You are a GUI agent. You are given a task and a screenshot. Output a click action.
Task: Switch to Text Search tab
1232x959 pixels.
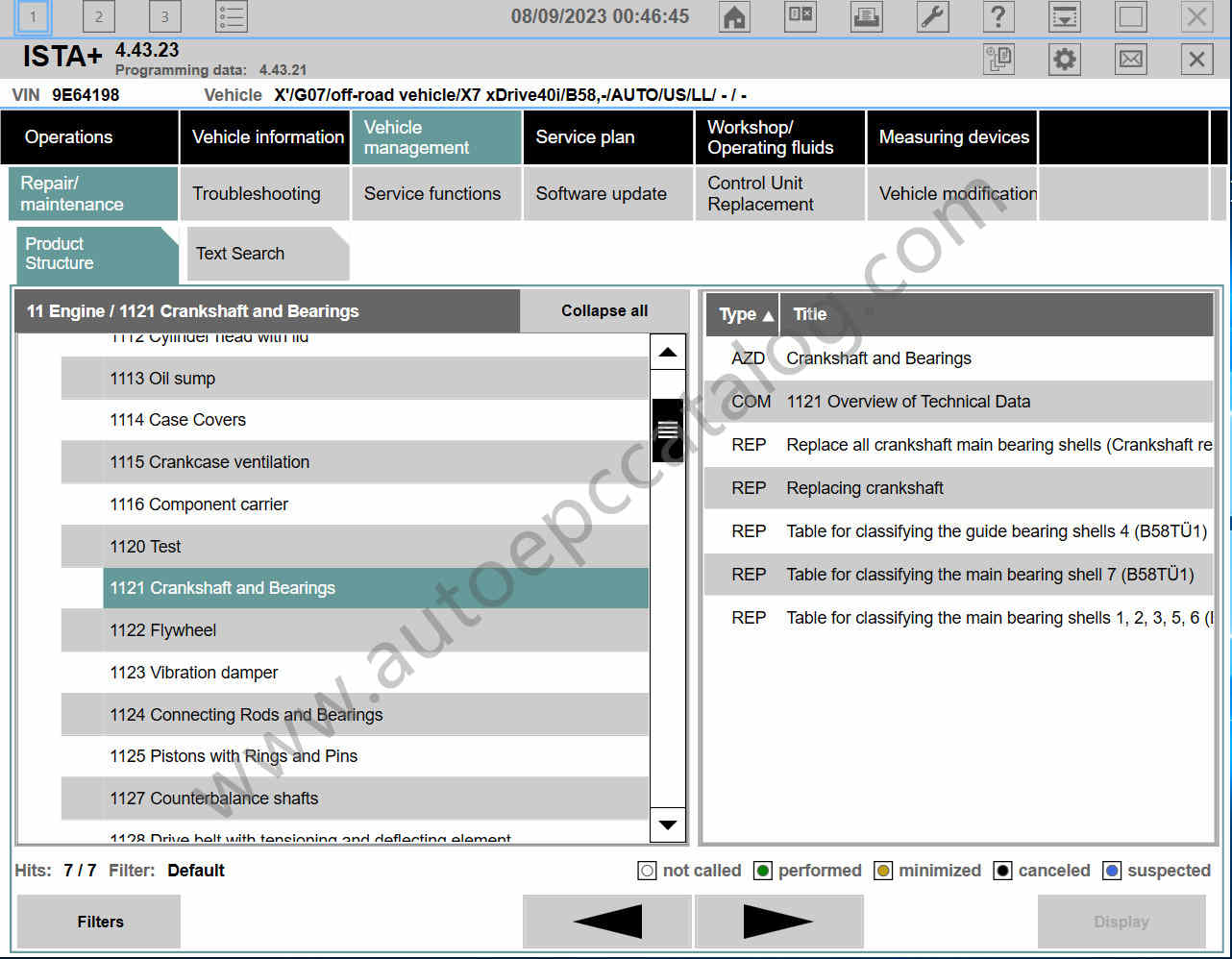(267, 254)
